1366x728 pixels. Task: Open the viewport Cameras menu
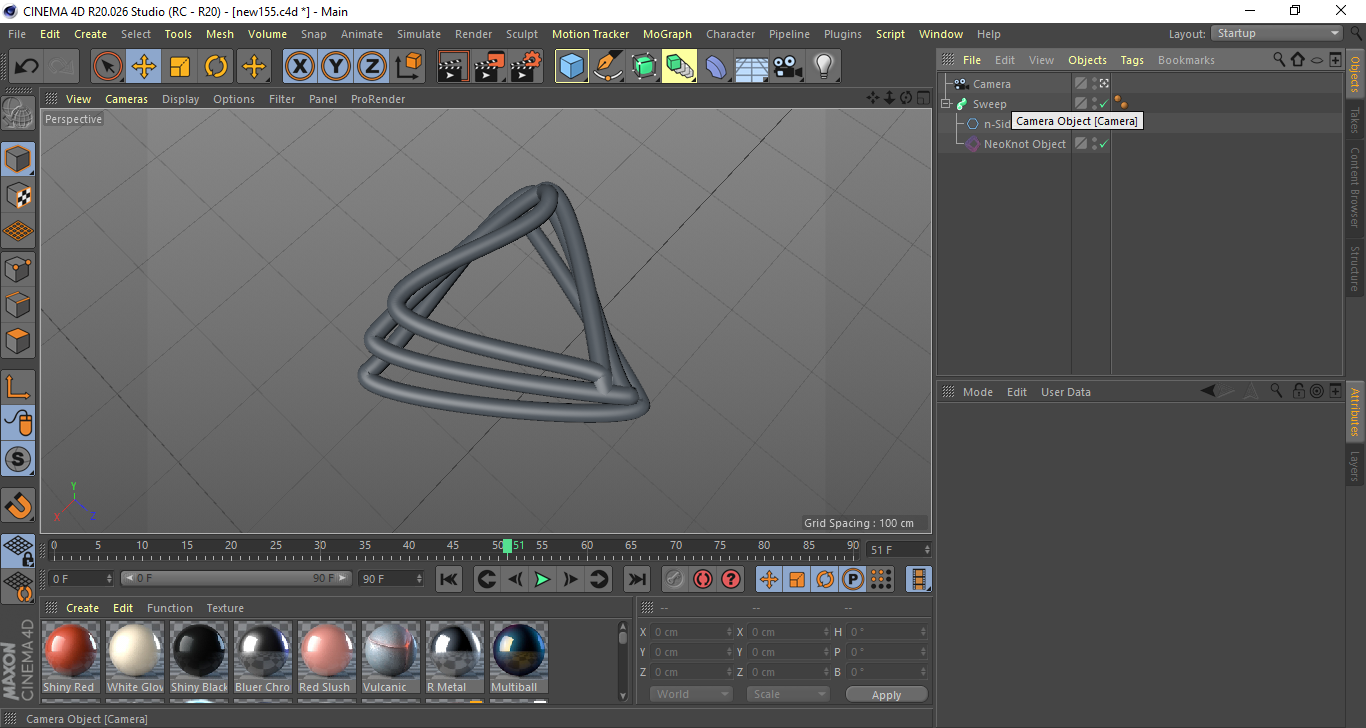(127, 99)
